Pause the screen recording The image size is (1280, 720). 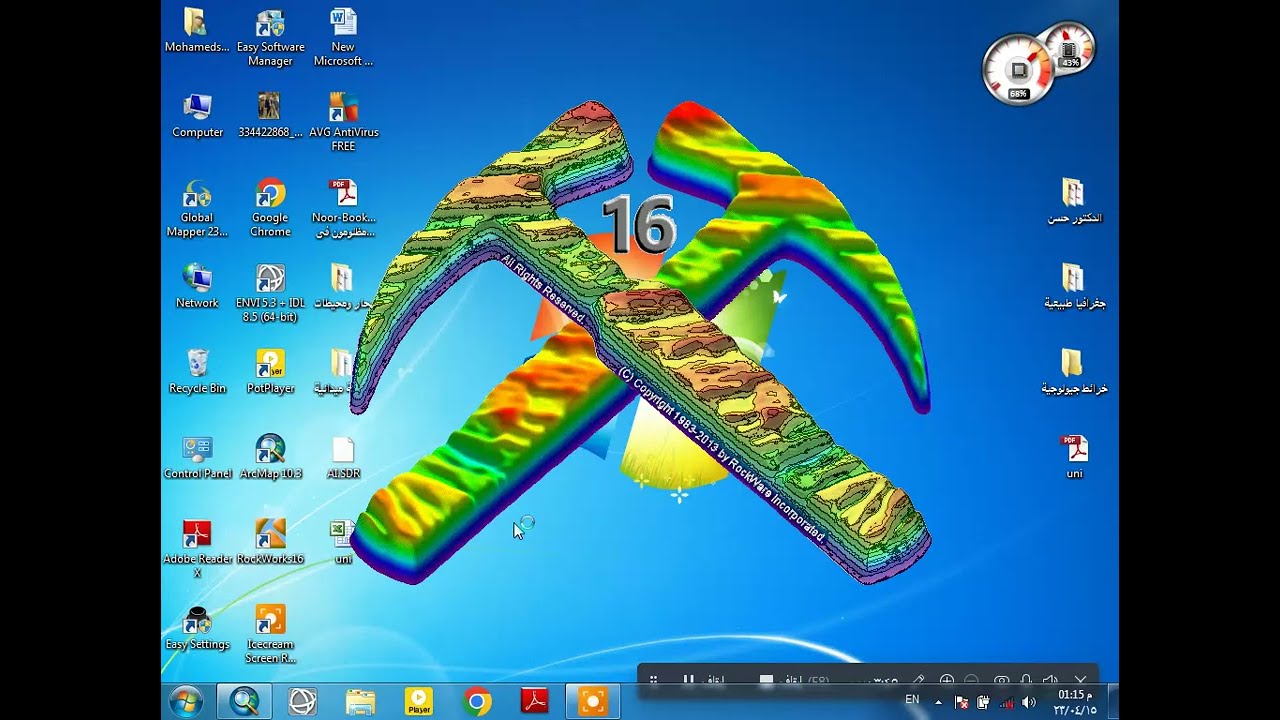click(x=689, y=680)
